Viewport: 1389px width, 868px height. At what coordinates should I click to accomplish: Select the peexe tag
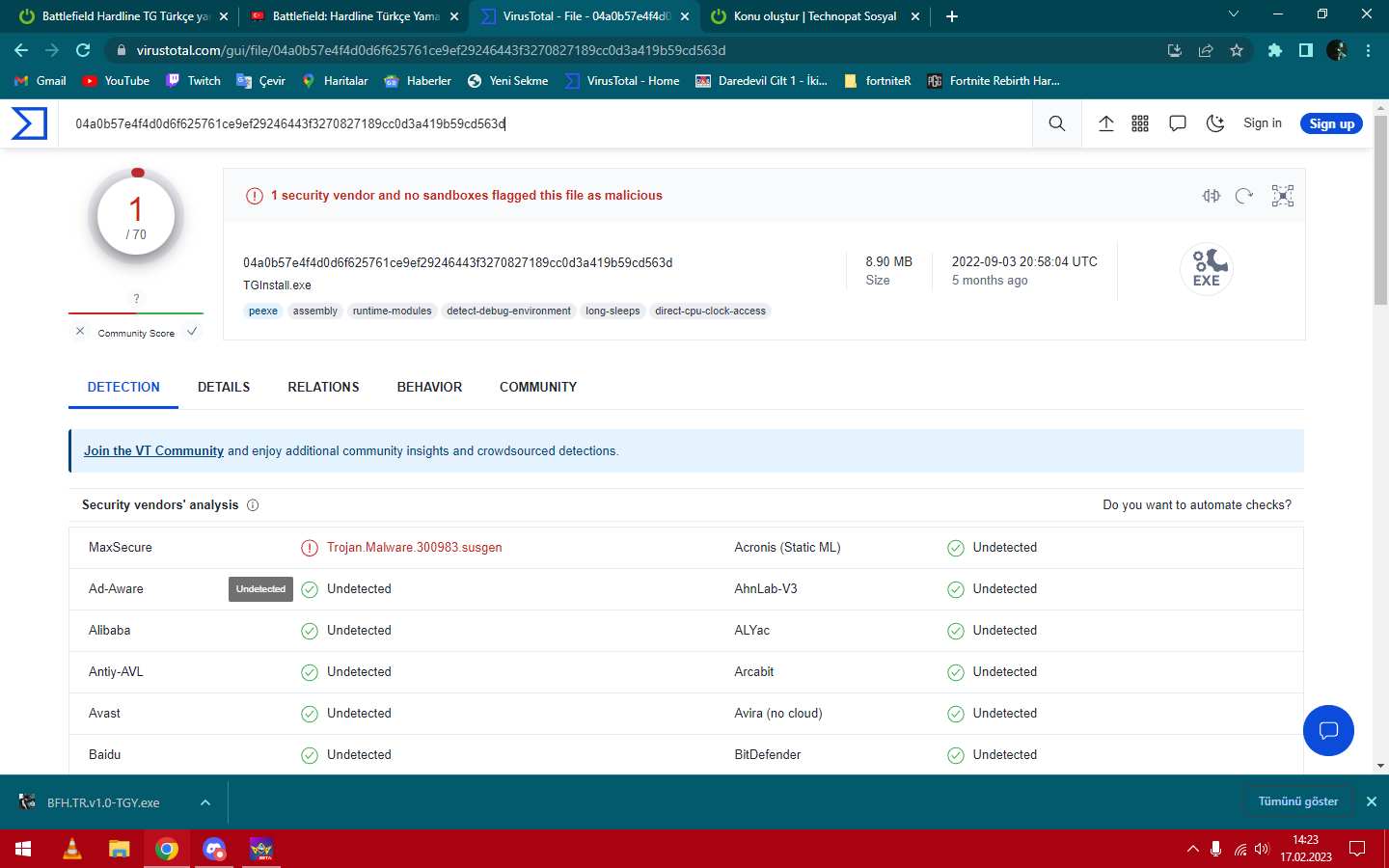point(263,311)
